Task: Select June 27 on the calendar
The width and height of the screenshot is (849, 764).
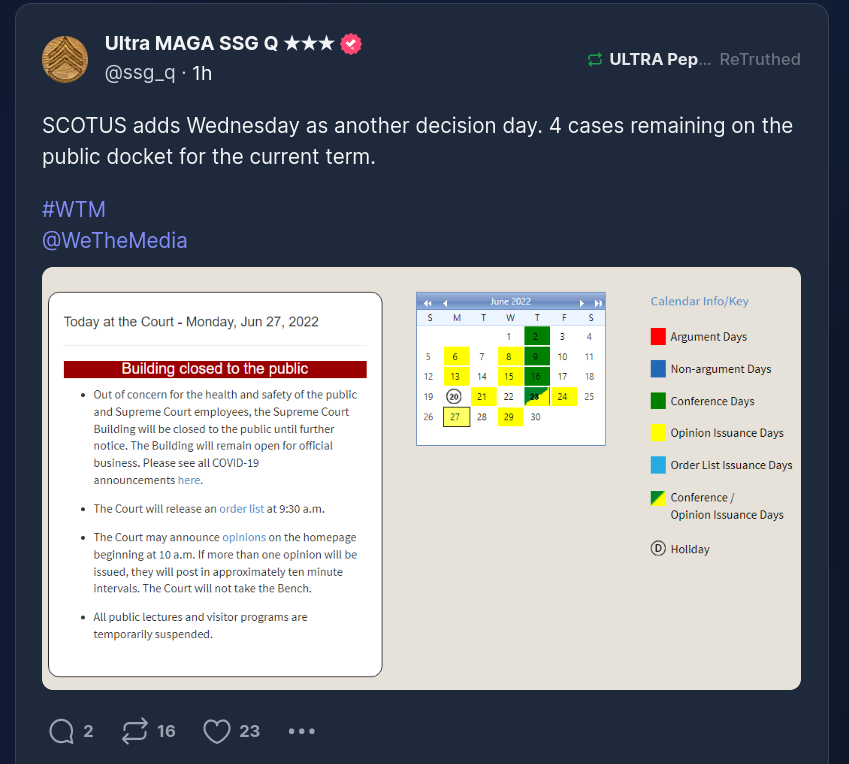Action: (455, 417)
